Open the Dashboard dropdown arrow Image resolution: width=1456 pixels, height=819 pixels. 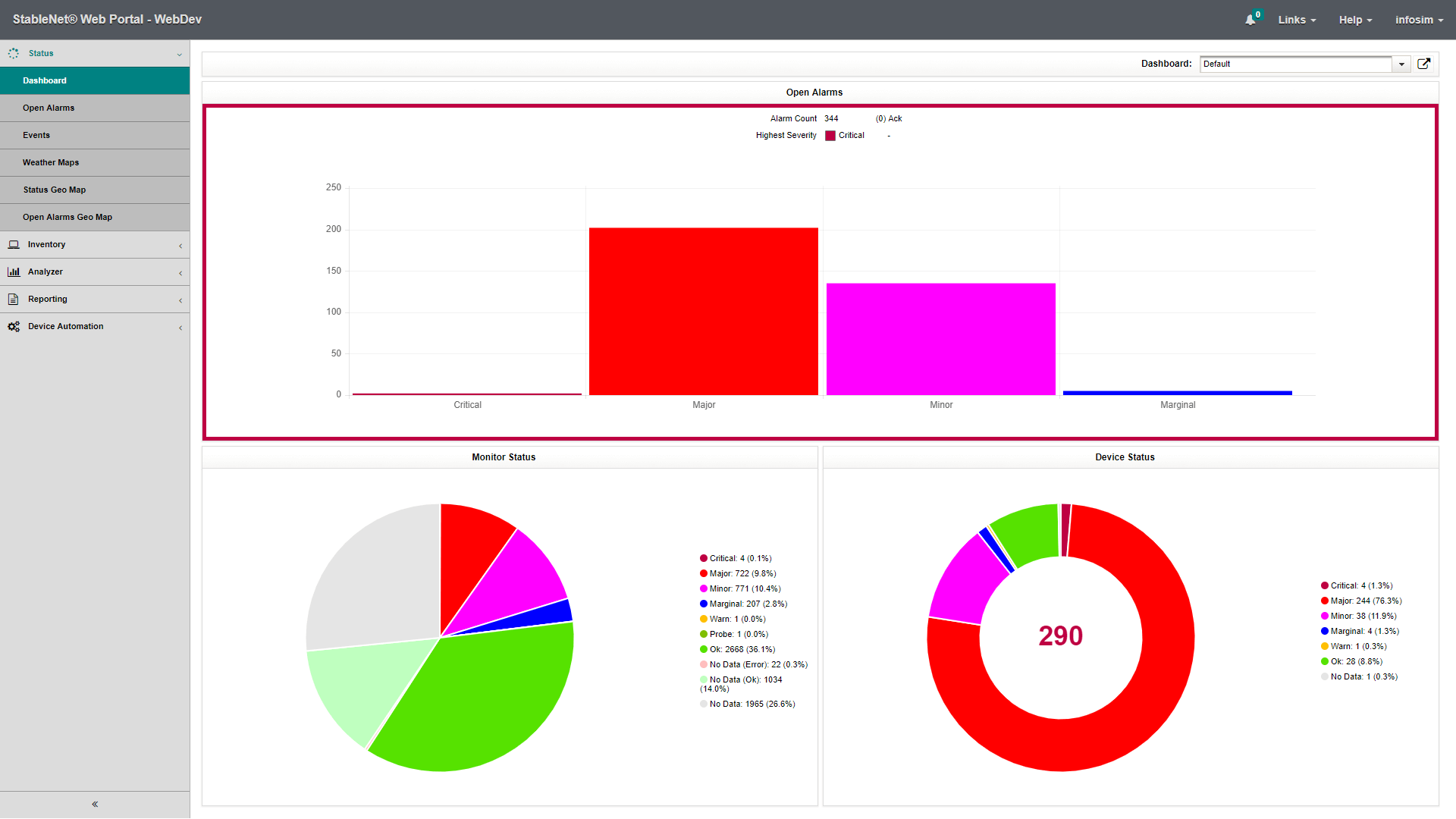click(1401, 64)
